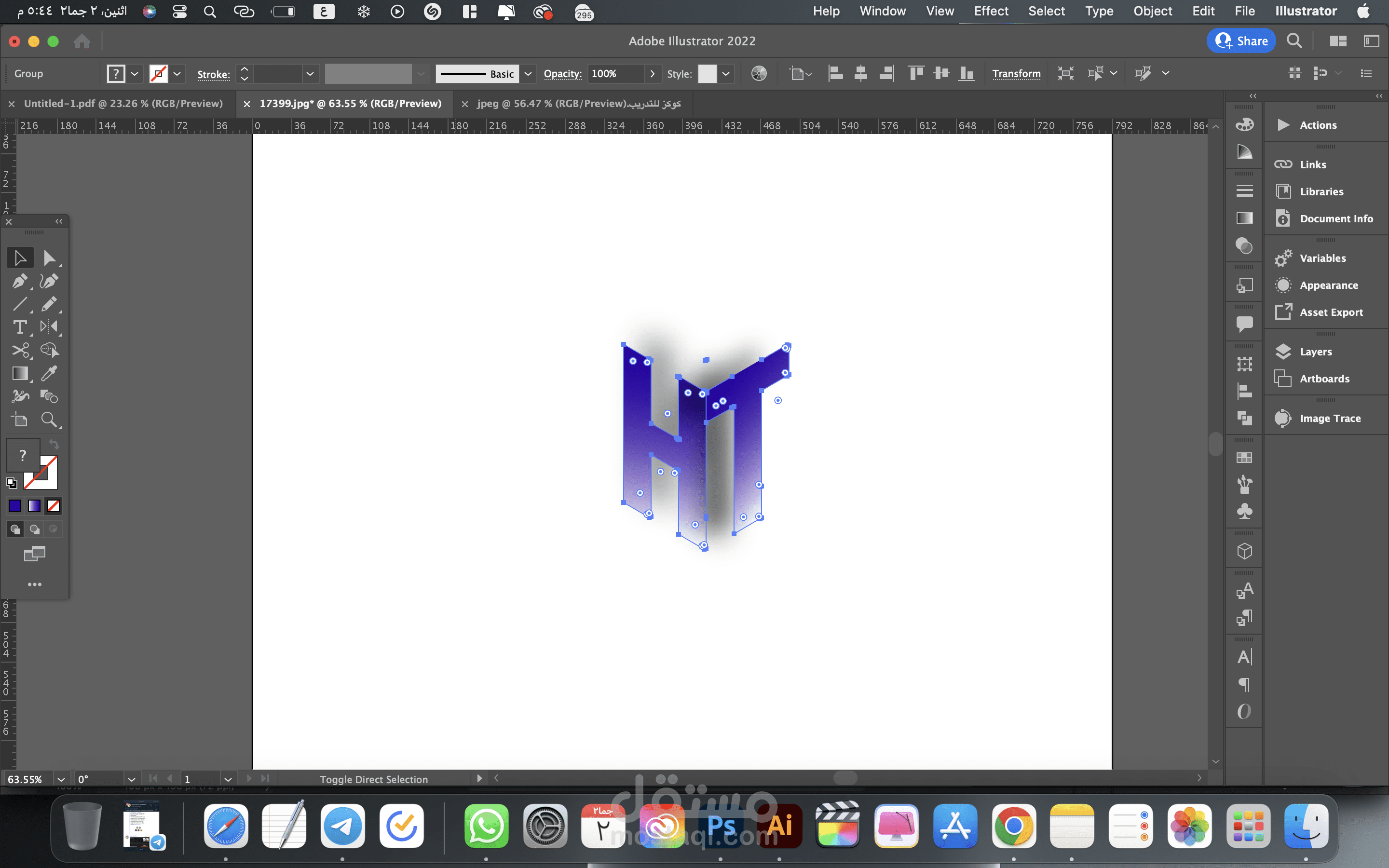
Task: Expand the zoom level dropdown
Action: (x=61, y=779)
